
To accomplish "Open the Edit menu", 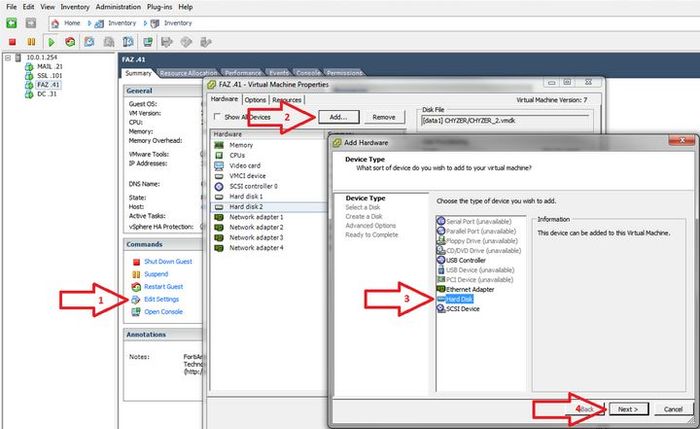I will (29, 7).
